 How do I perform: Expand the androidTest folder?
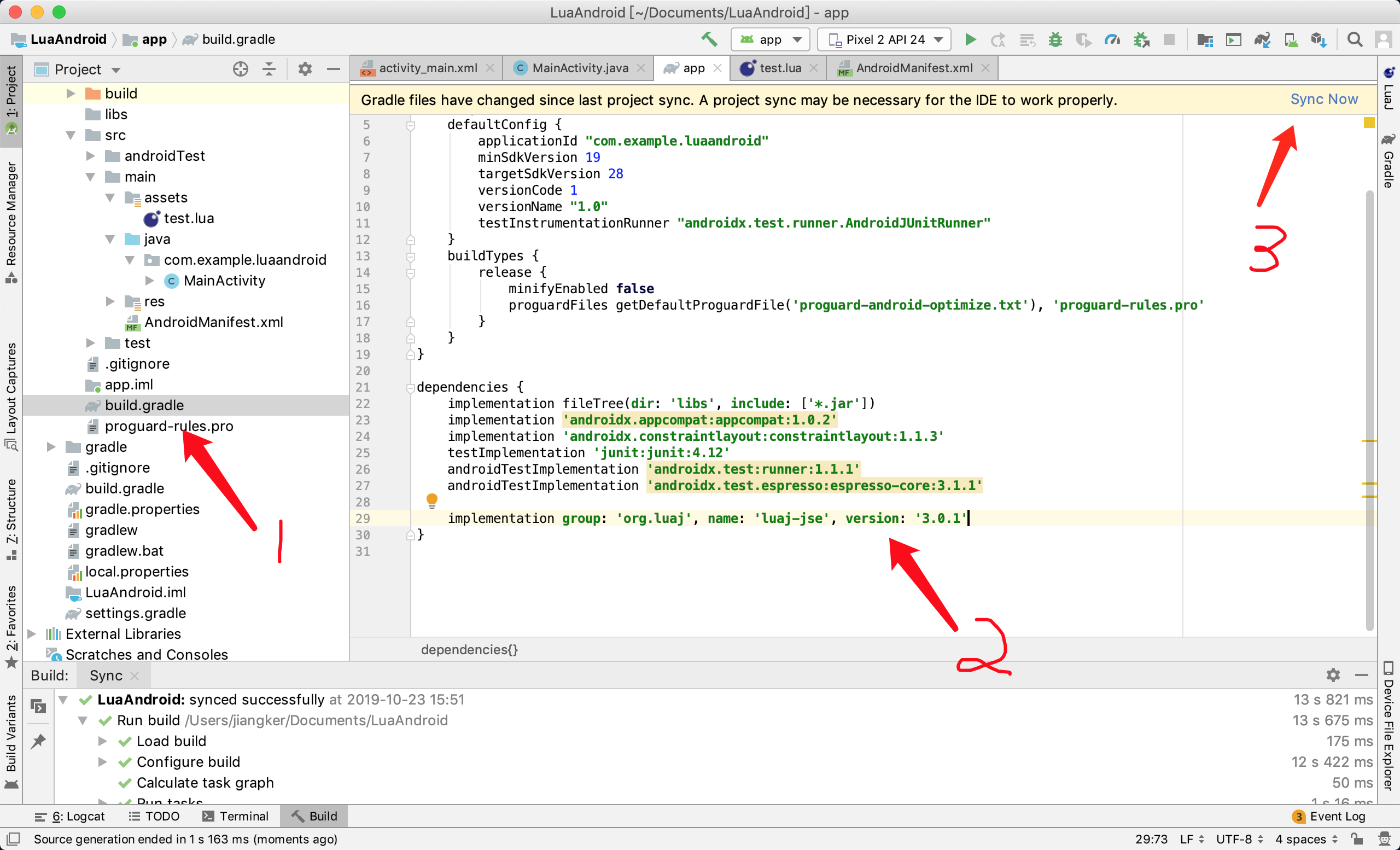click(x=90, y=156)
